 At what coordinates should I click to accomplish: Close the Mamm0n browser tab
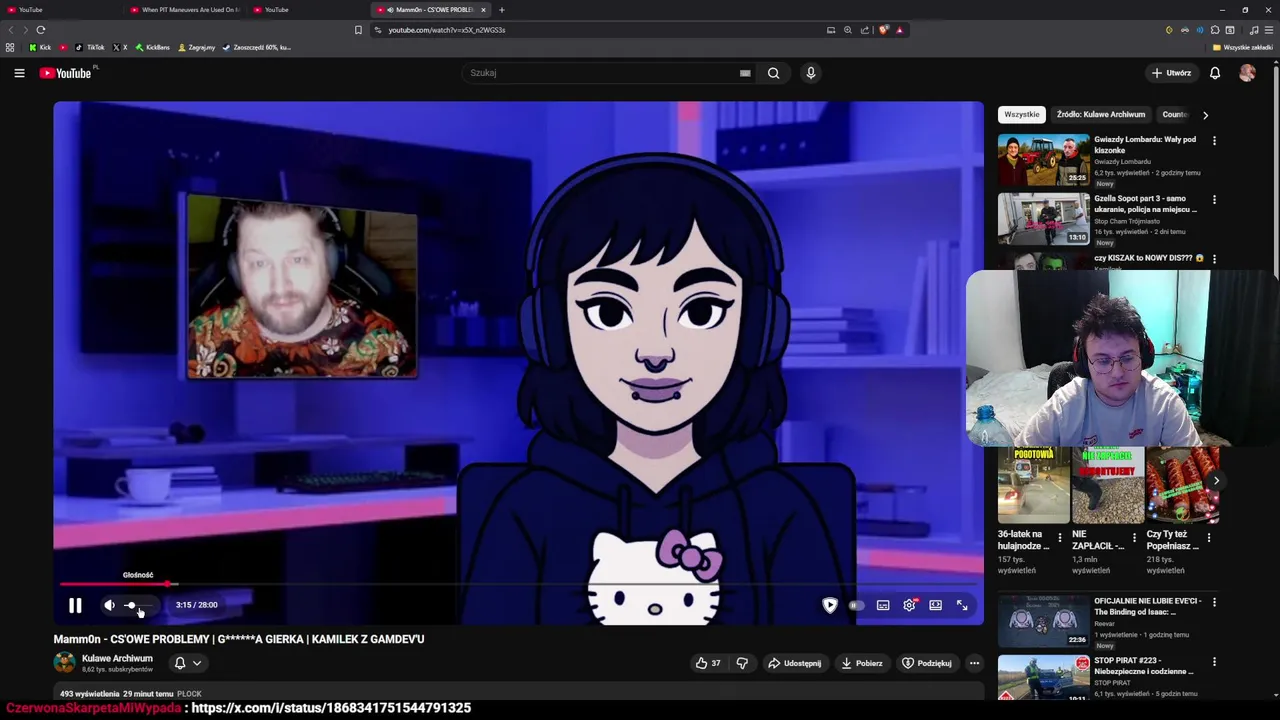[x=483, y=10]
